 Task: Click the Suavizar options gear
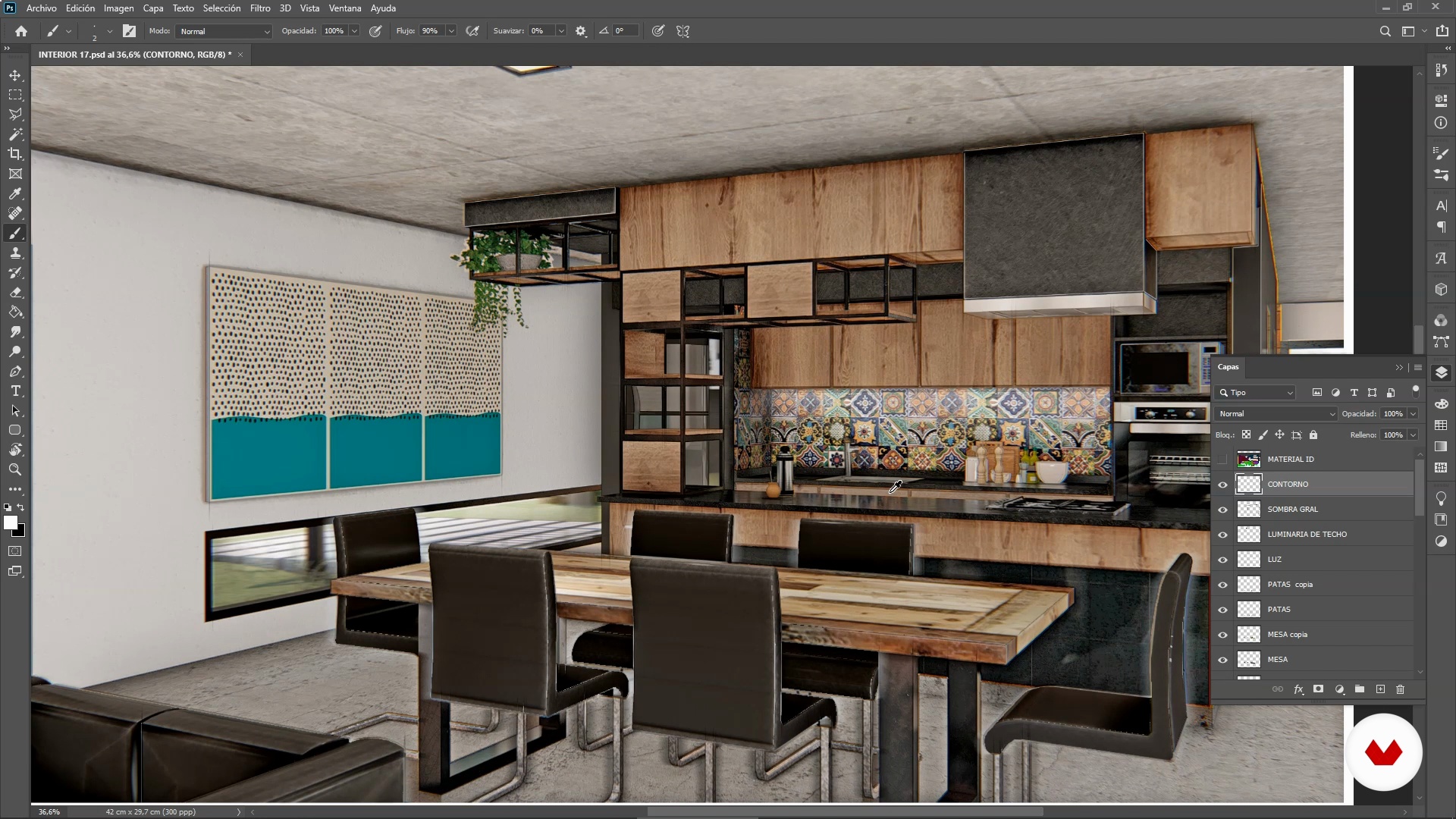tap(581, 31)
